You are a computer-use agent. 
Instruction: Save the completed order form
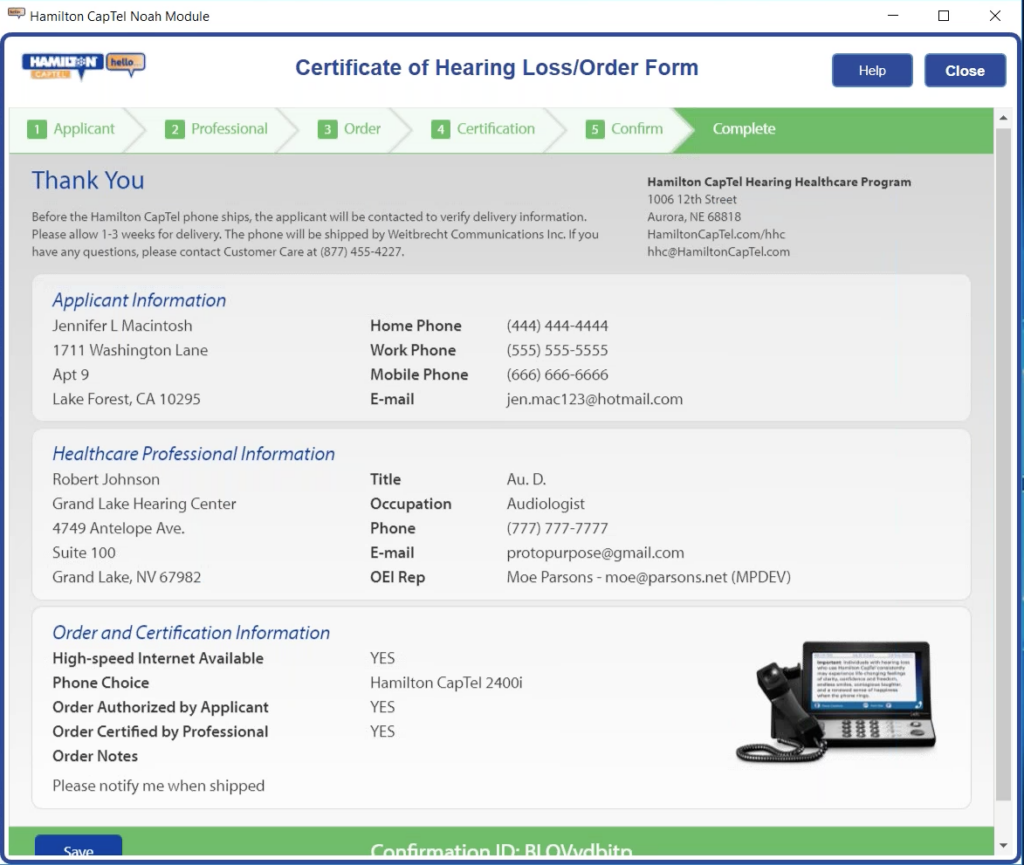click(x=78, y=846)
